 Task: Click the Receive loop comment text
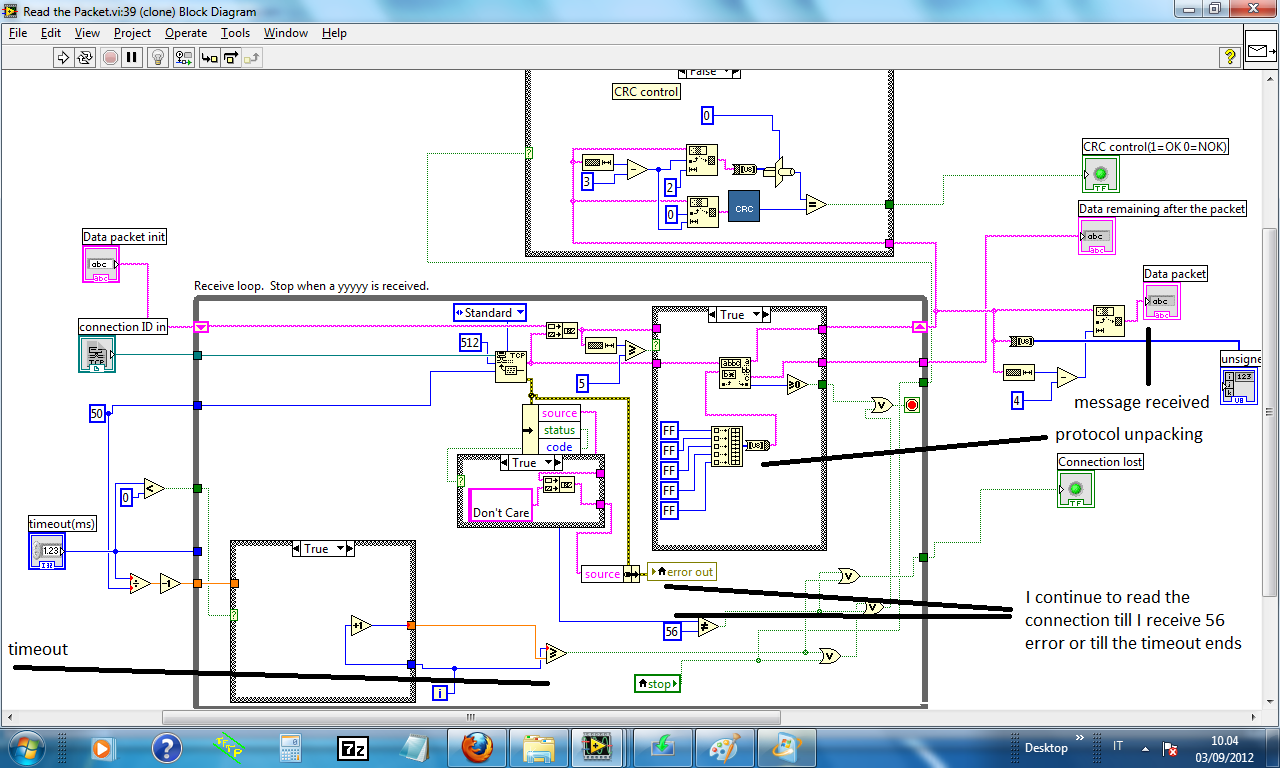coord(311,285)
